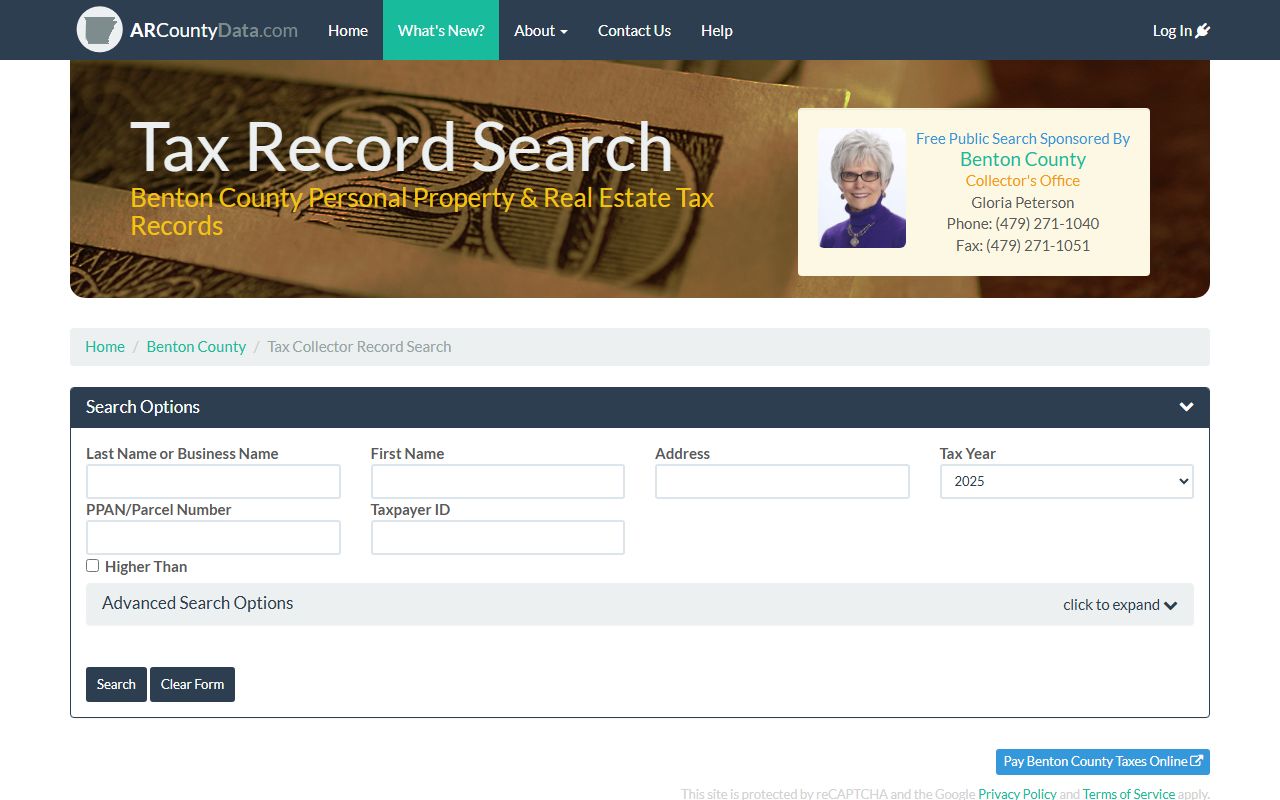Click the 'Tax Collector Record Search' breadcrumb text
The width and height of the screenshot is (1280, 800).
click(x=359, y=346)
